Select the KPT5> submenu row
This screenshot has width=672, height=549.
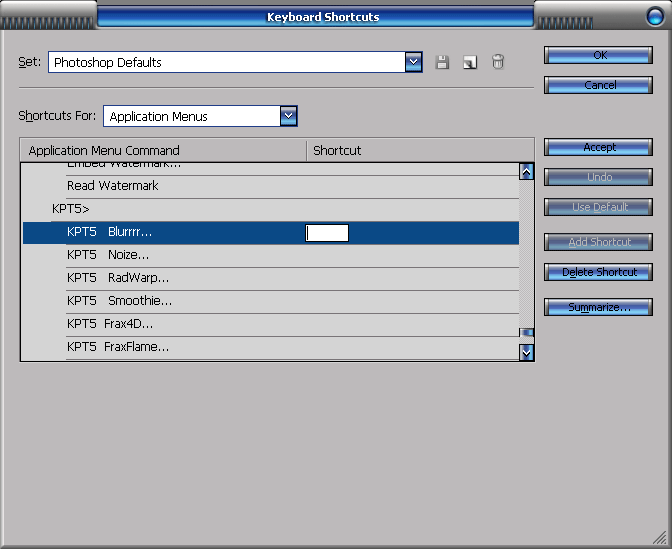(x=271, y=209)
